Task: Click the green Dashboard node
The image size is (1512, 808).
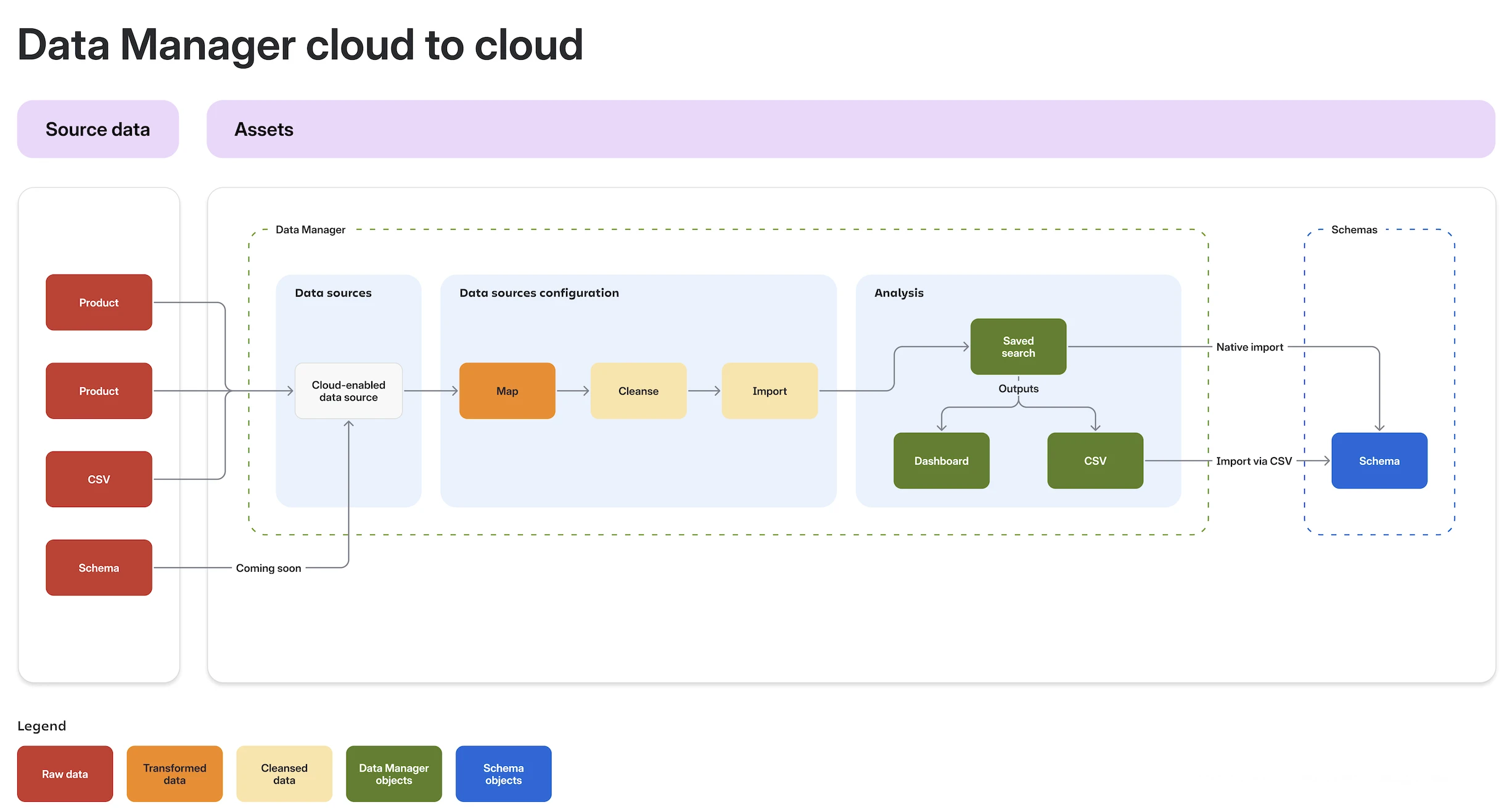Action: click(941, 461)
